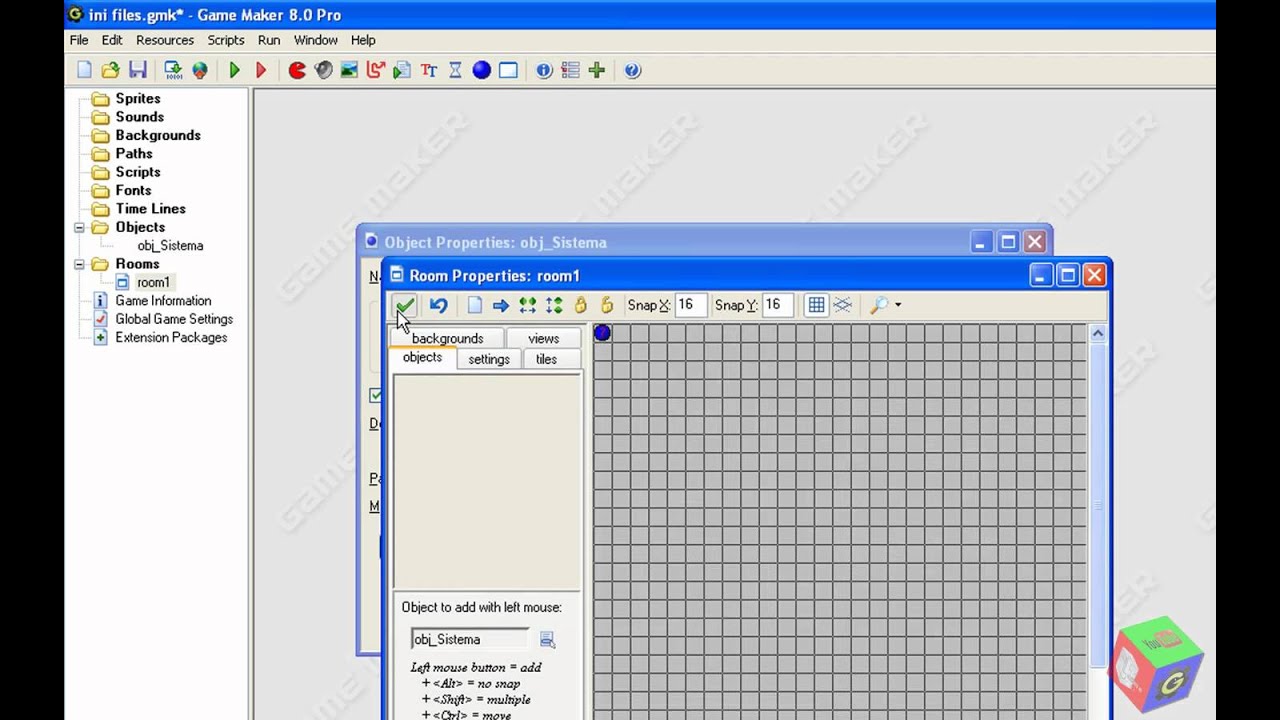
Task: Open the zoom magnifier dropdown arrow
Action: click(x=898, y=305)
